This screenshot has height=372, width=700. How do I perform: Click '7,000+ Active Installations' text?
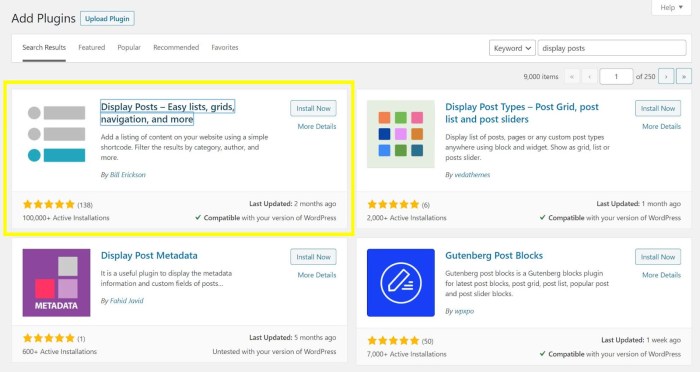pyautogui.click(x=407, y=354)
